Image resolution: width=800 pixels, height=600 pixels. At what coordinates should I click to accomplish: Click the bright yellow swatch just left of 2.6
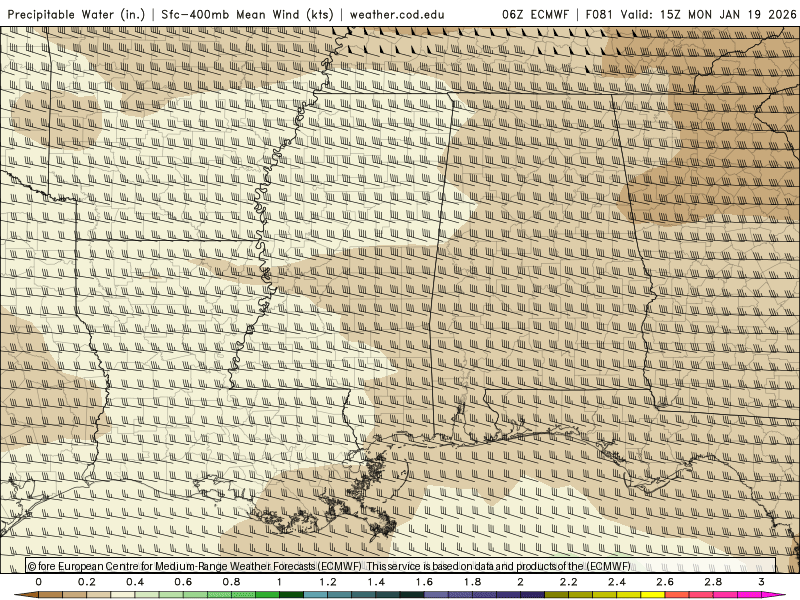point(653,595)
